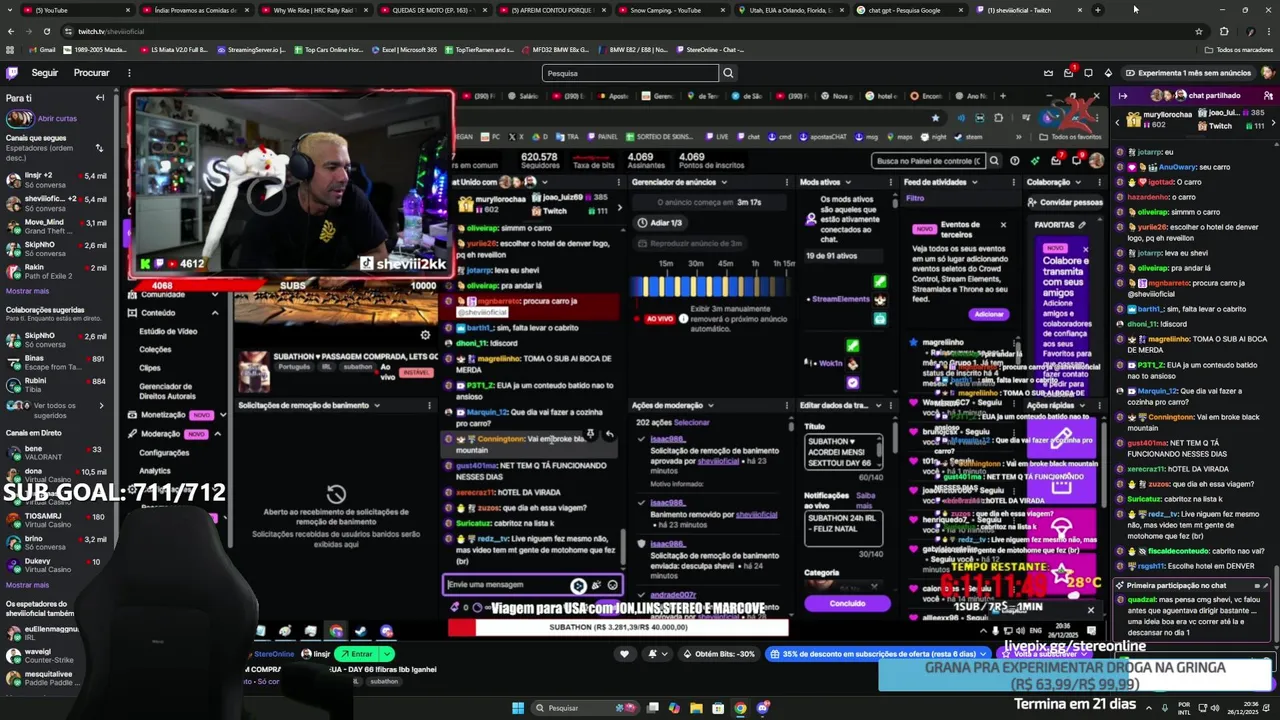Viewport: 1280px width, 720px height.
Task: Click the magnifier button beside Pesquisa field
Action: pos(728,73)
